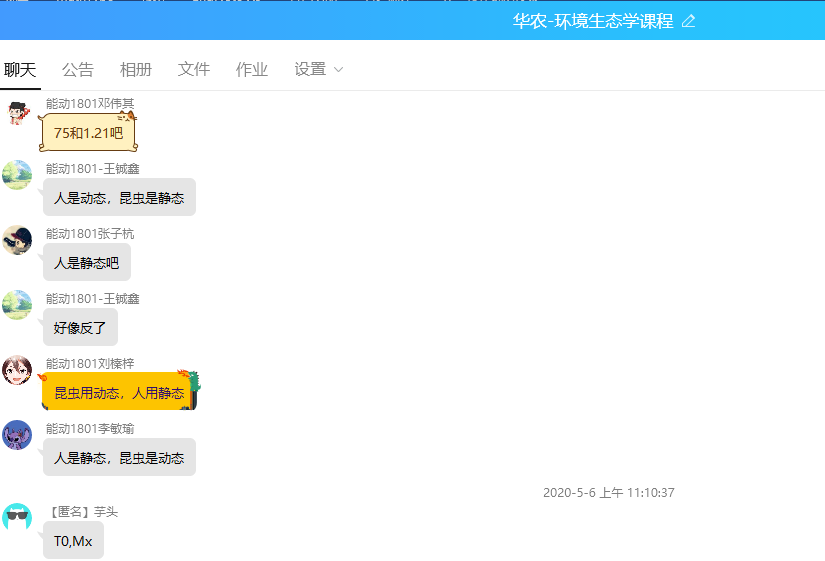The width and height of the screenshot is (825, 561).
Task: Click 邓伟其's avatar
Action: click(17, 112)
